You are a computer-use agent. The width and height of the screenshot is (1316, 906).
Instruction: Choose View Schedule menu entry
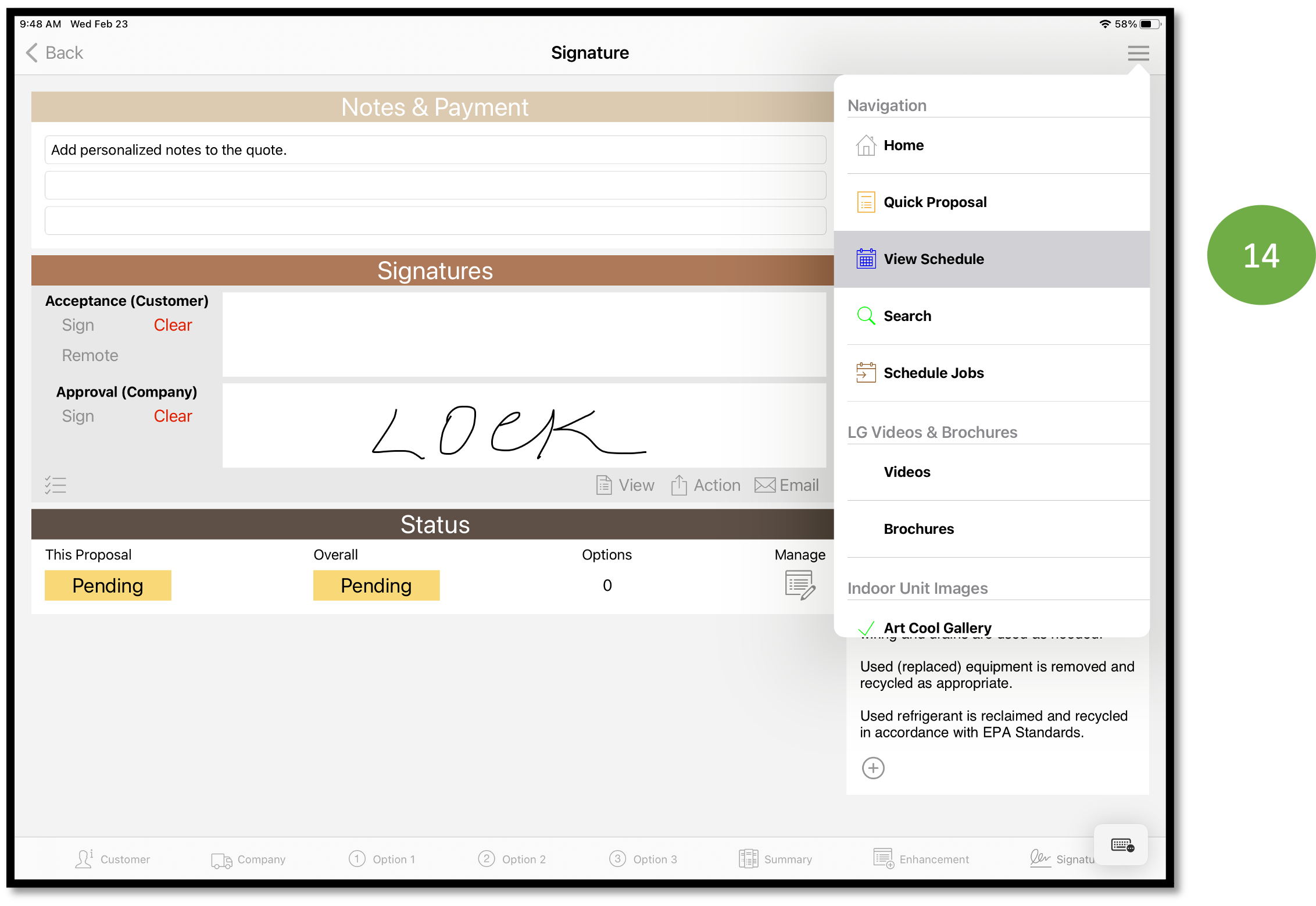992,259
